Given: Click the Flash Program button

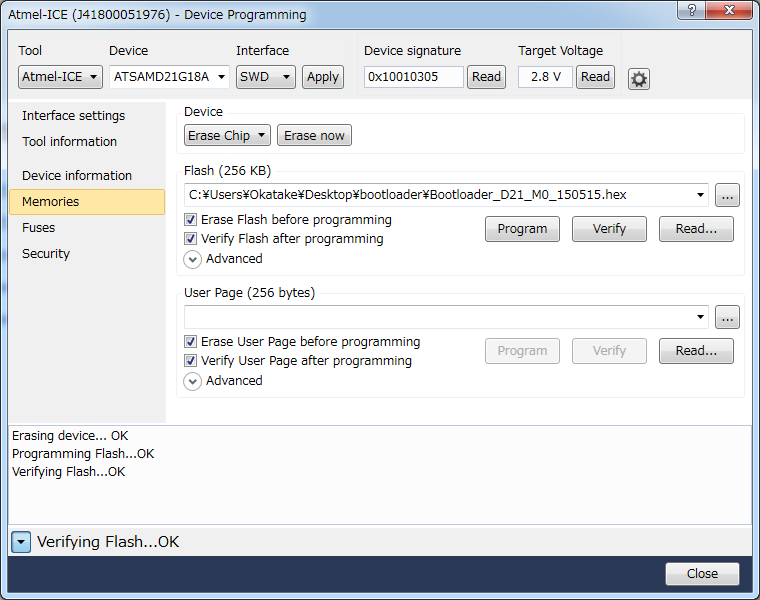Looking at the screenshot, I should coord(522,229).
